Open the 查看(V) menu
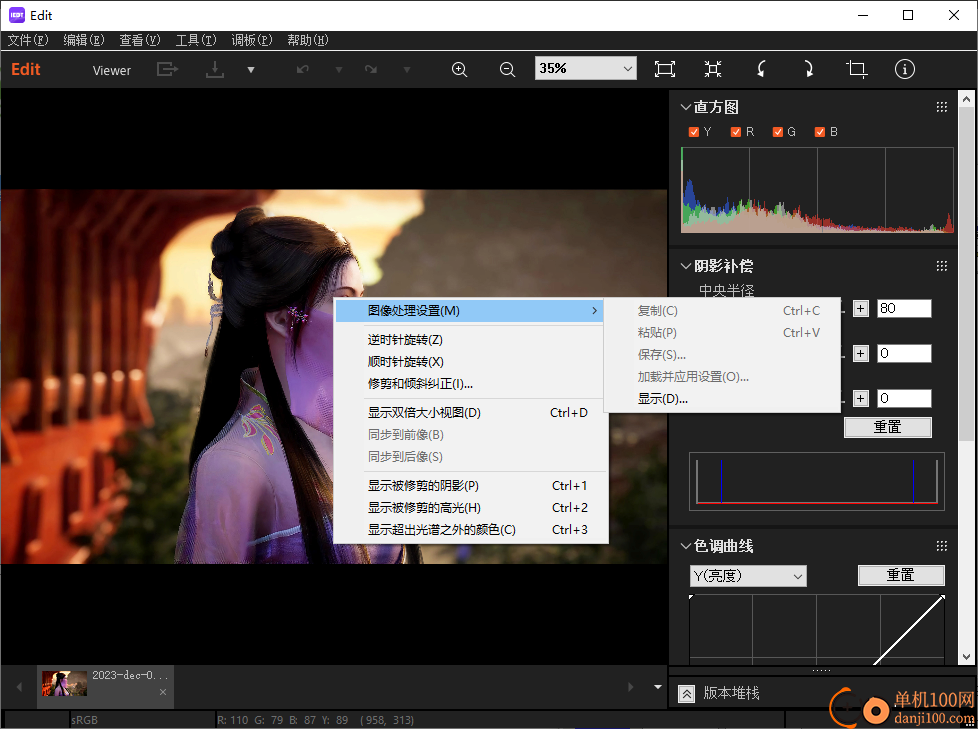The image size is (978, 729). coord(140,40)
